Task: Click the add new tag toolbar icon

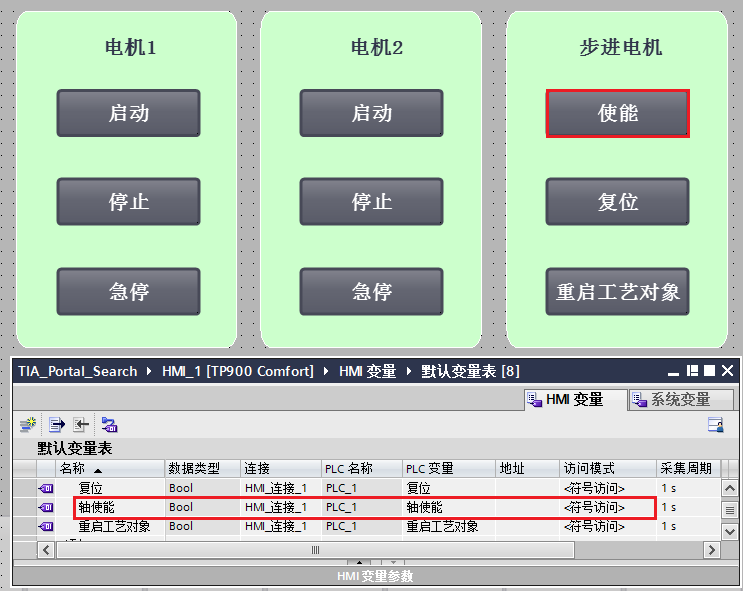Action: pyautogui.click(x=28, y=425)
